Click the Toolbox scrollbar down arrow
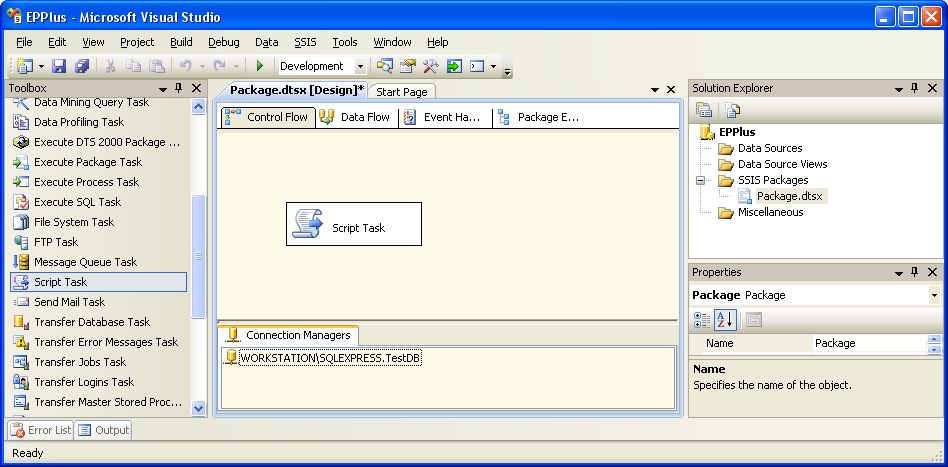The image size is (948, 467). [198, 408]
